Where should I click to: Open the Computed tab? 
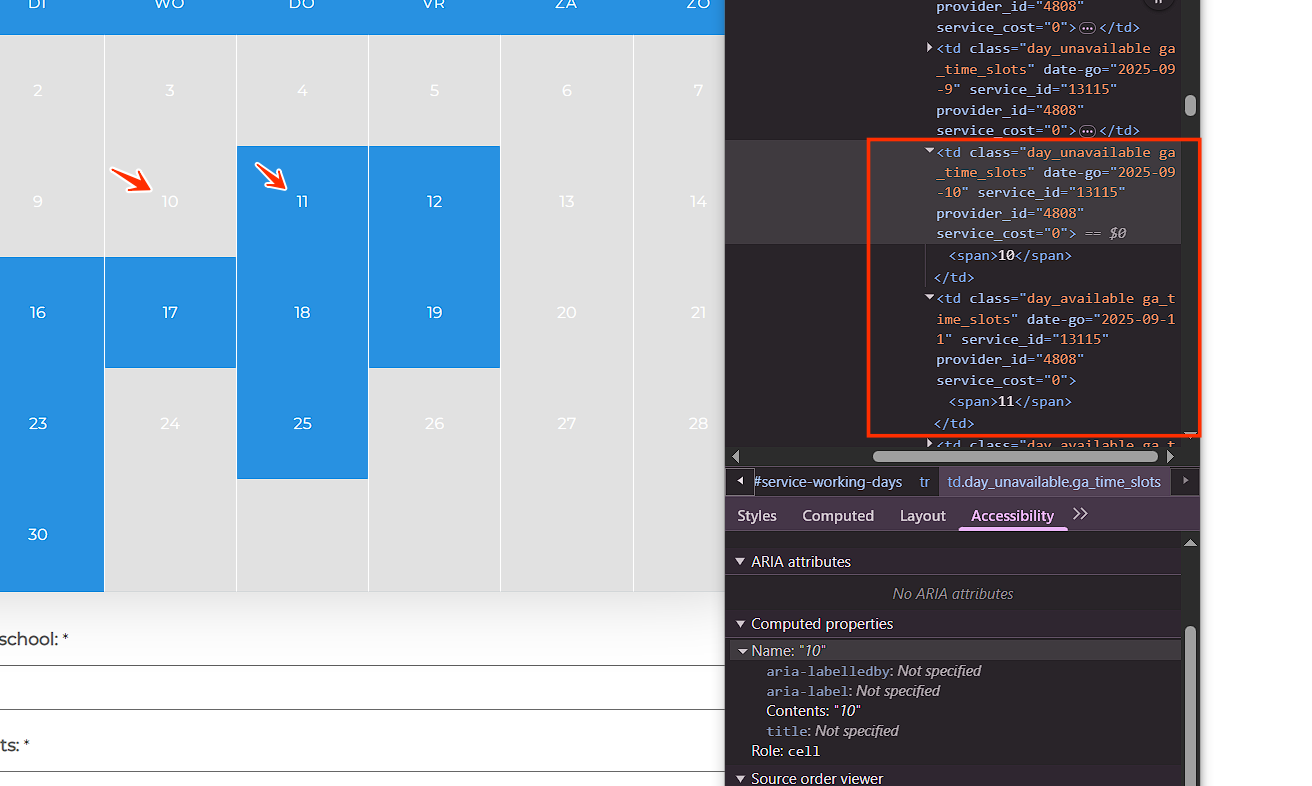838,516
